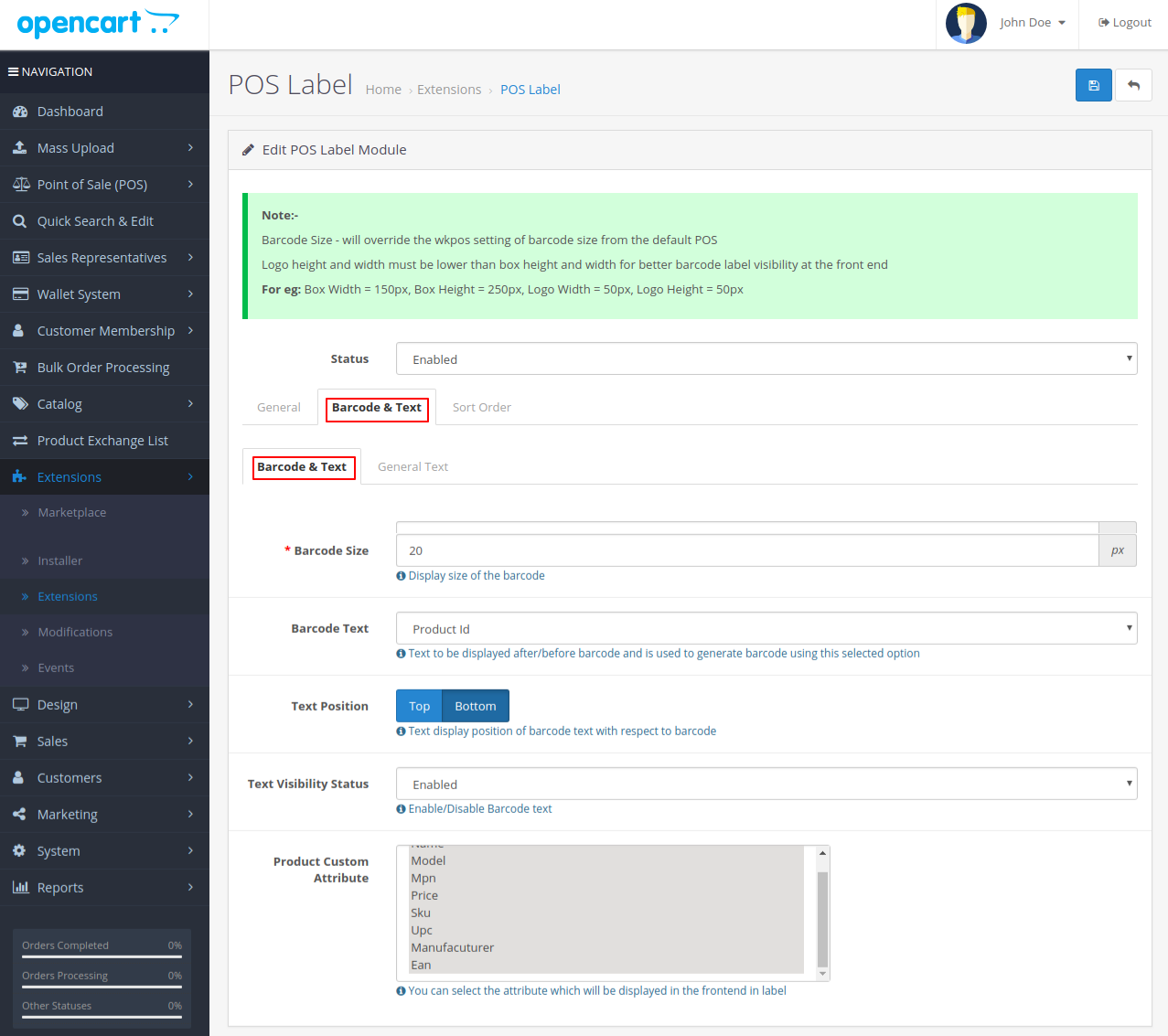Click the Catalog tags icon
This screenshot has height=1036, width=1168.
click(x=20, y=404)
